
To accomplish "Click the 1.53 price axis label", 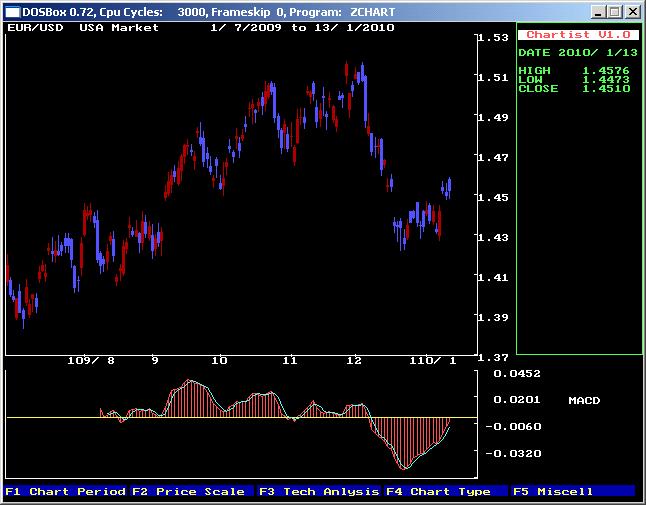I will pyautogui.click(x=493, y=37).
